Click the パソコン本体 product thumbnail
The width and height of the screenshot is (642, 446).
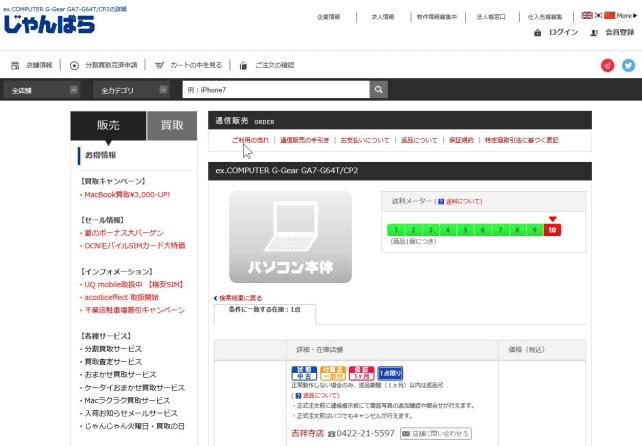tap(290, 237)
